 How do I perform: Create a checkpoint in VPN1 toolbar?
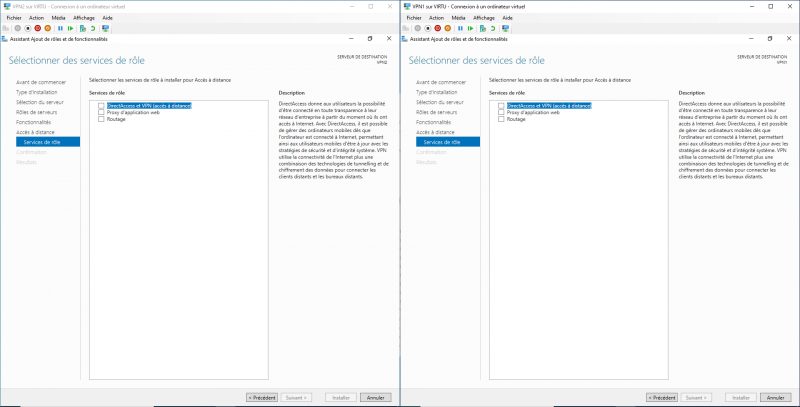tap(483, 28)
